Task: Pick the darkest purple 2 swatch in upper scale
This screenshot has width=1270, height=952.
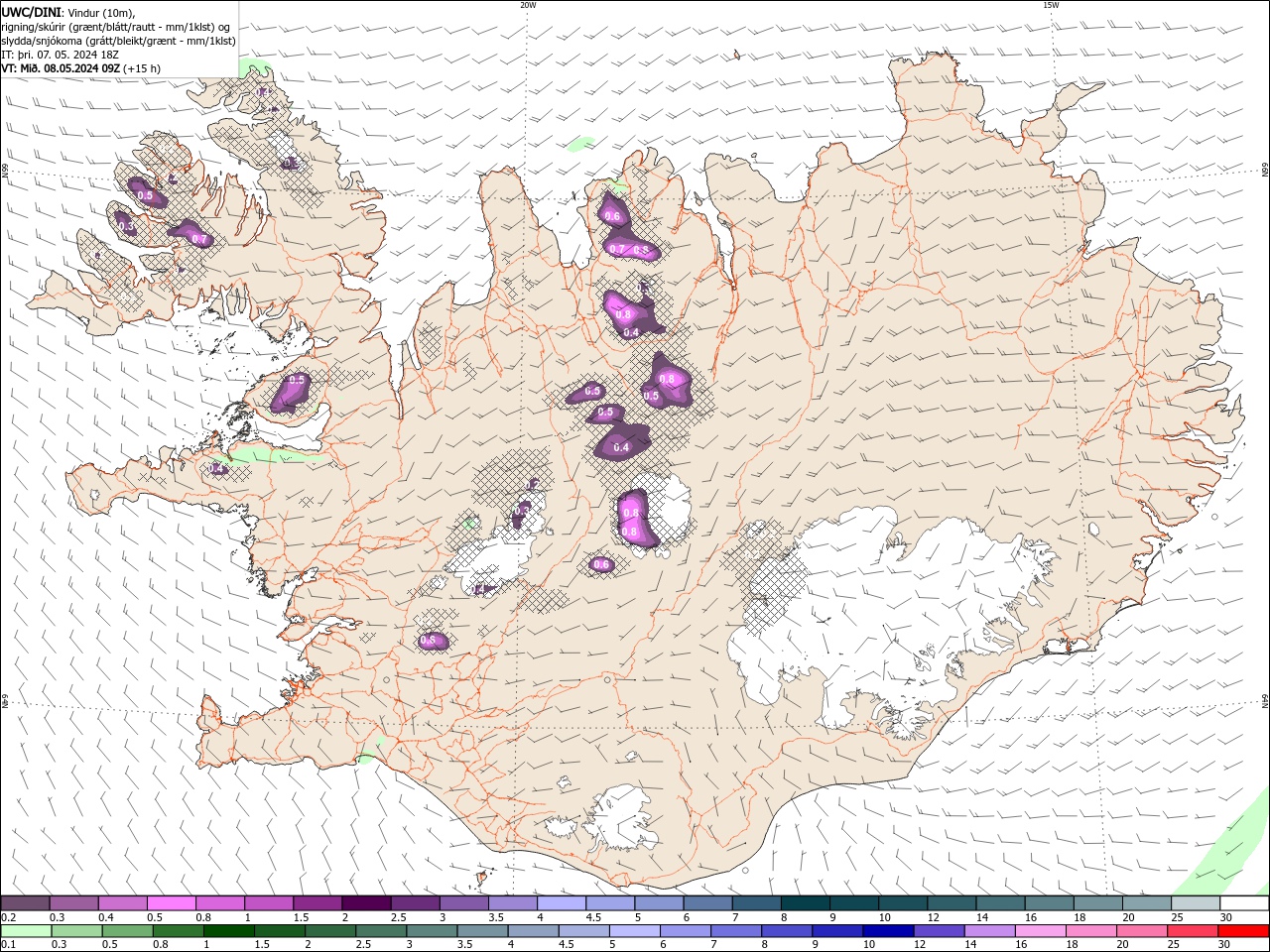Action: pyautogui.click(x=365, y=903)
